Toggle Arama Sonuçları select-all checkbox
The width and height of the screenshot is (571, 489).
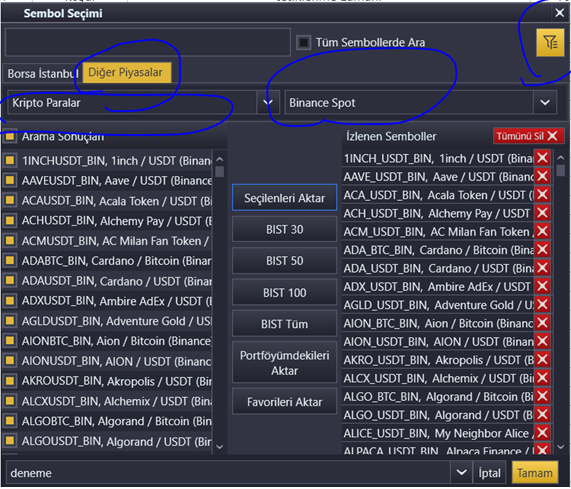[10, 136]
